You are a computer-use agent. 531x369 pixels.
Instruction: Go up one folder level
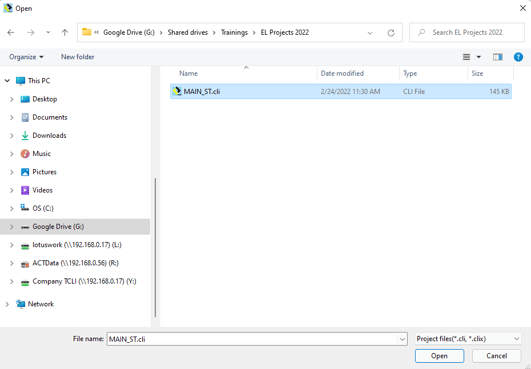pos(64,32)
